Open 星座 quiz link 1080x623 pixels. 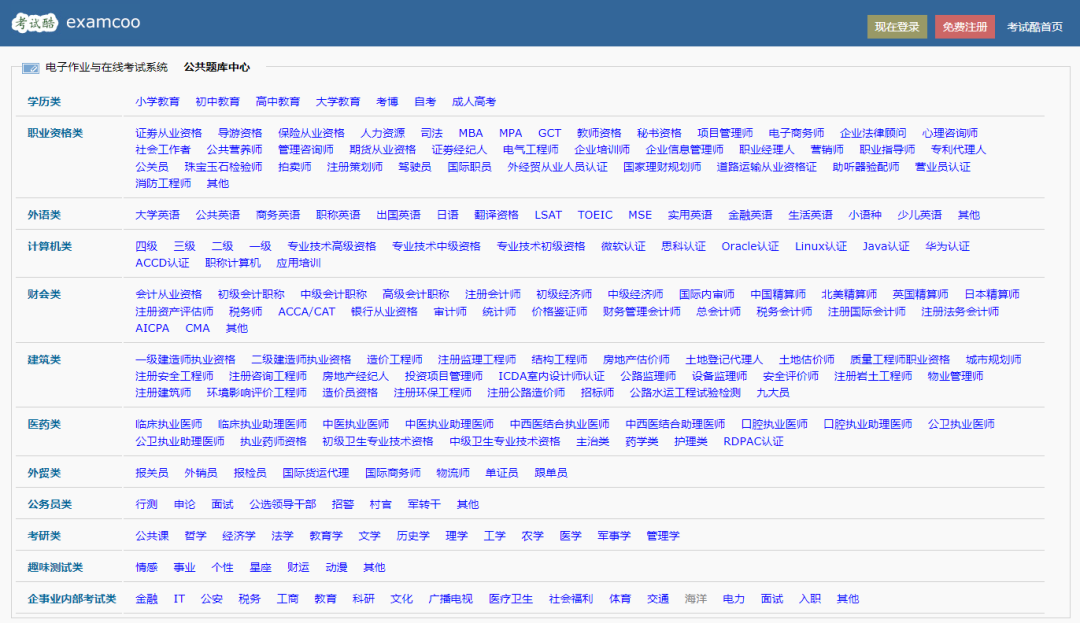click(x=260, y=567)
